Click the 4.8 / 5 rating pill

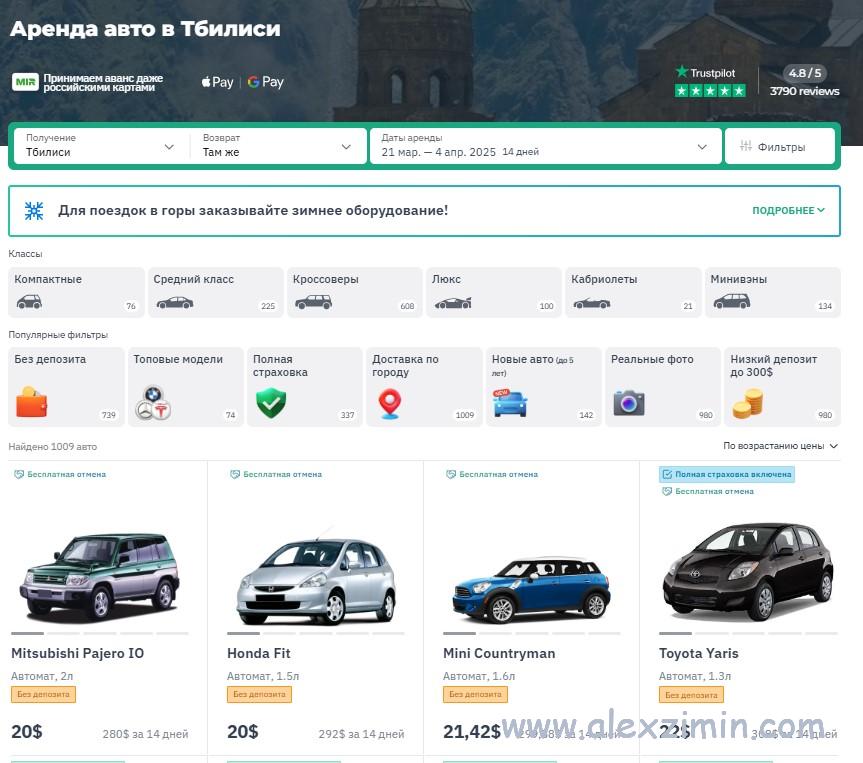point(805,73)
